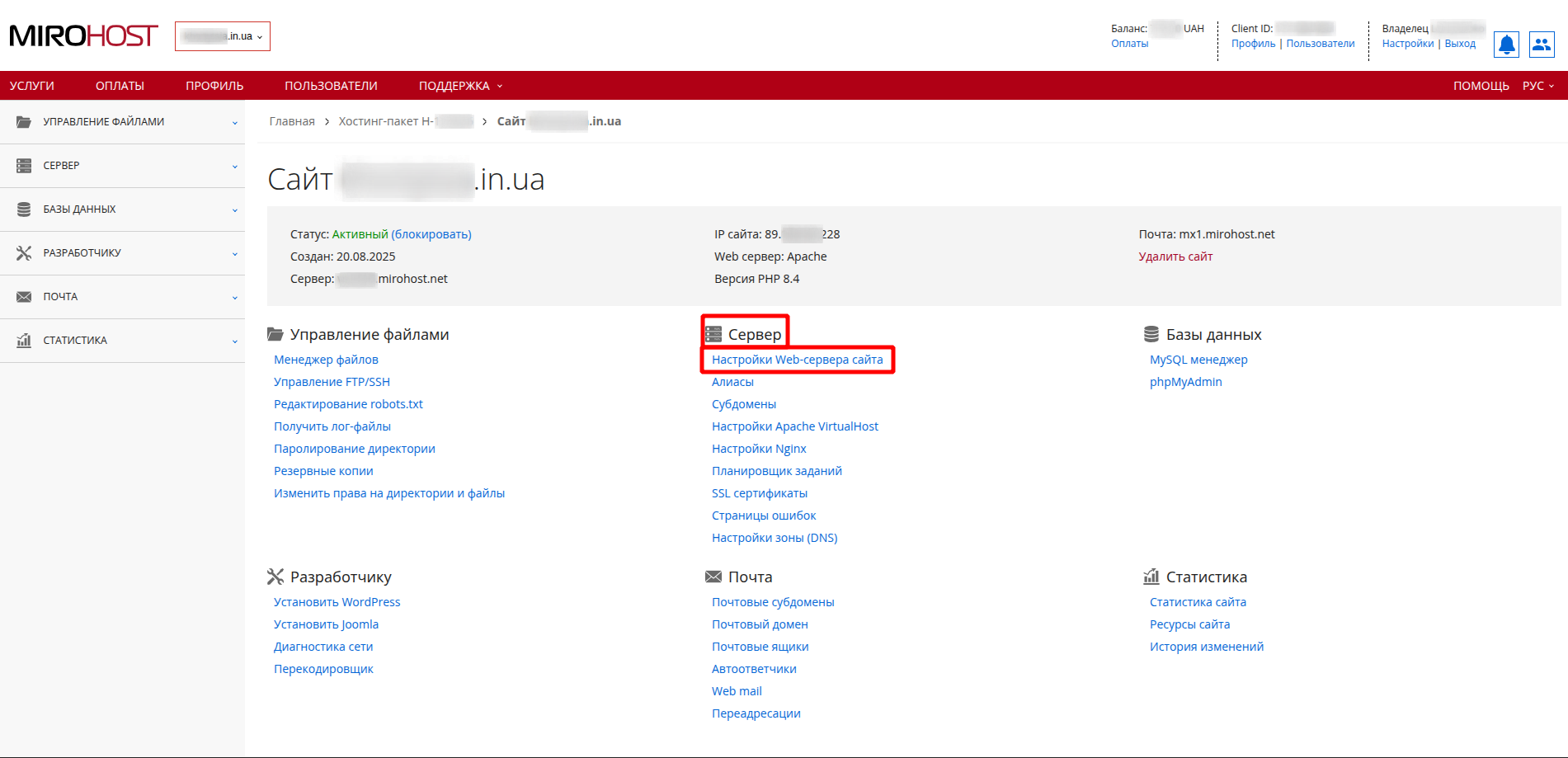Select the ОПЛАТЫ menu item

pyautogui.click(x=120, y=86)
